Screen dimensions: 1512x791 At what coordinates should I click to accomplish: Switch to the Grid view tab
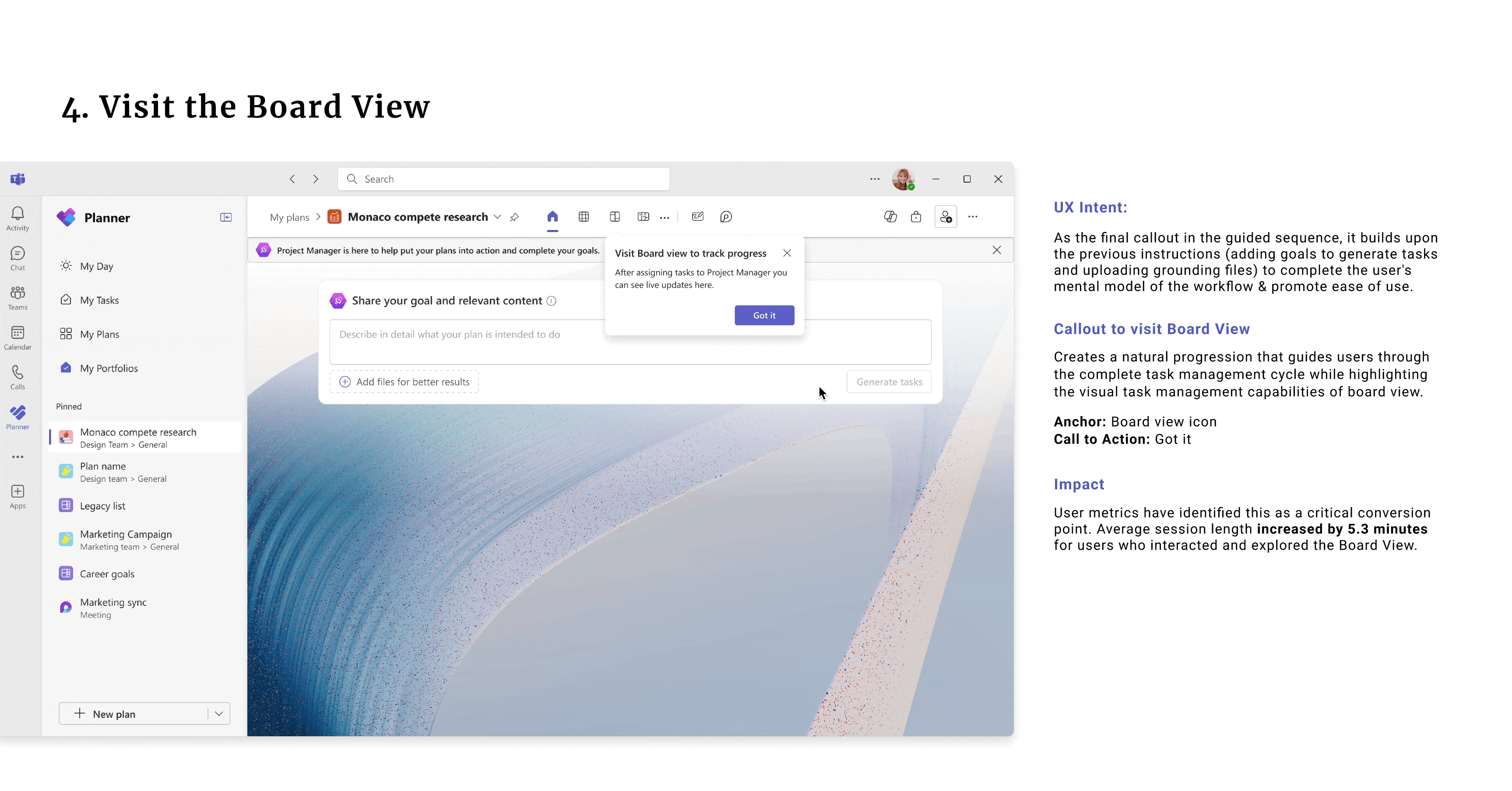[x=584, y=217]
